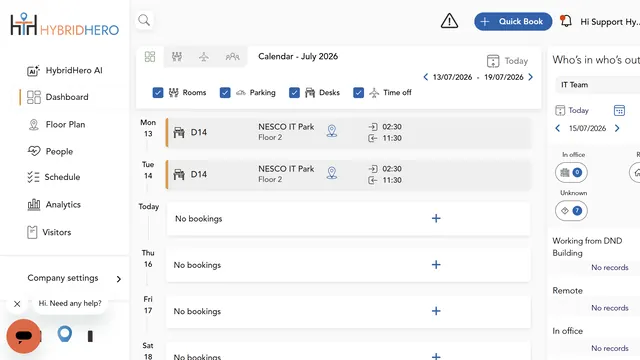This screenshot has width=640, height=360.
Task: Uncheck the Parking filter checkbox
Action: [x=225, y=93]
